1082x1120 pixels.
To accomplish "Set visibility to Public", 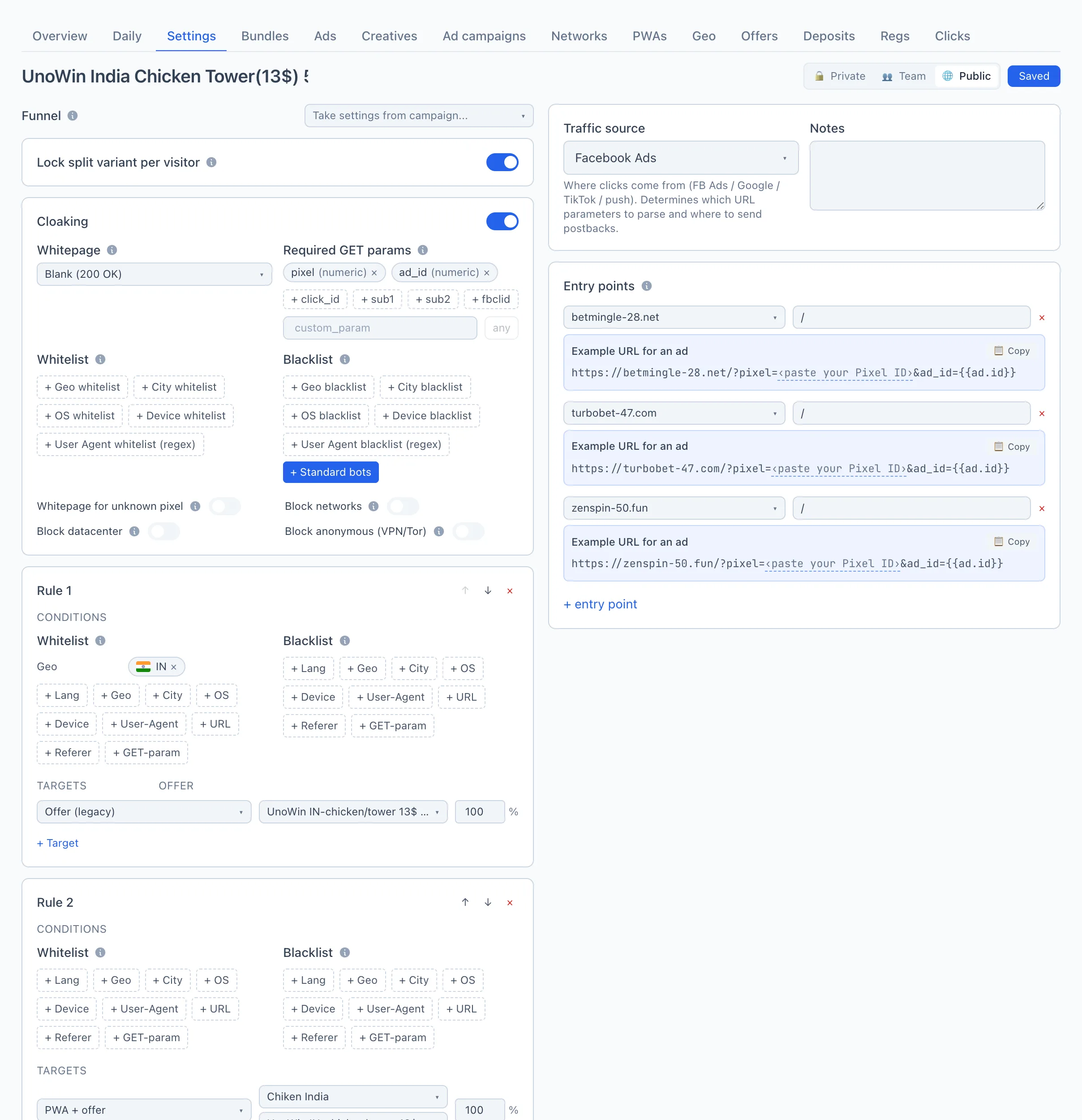I will click(966, 76).
